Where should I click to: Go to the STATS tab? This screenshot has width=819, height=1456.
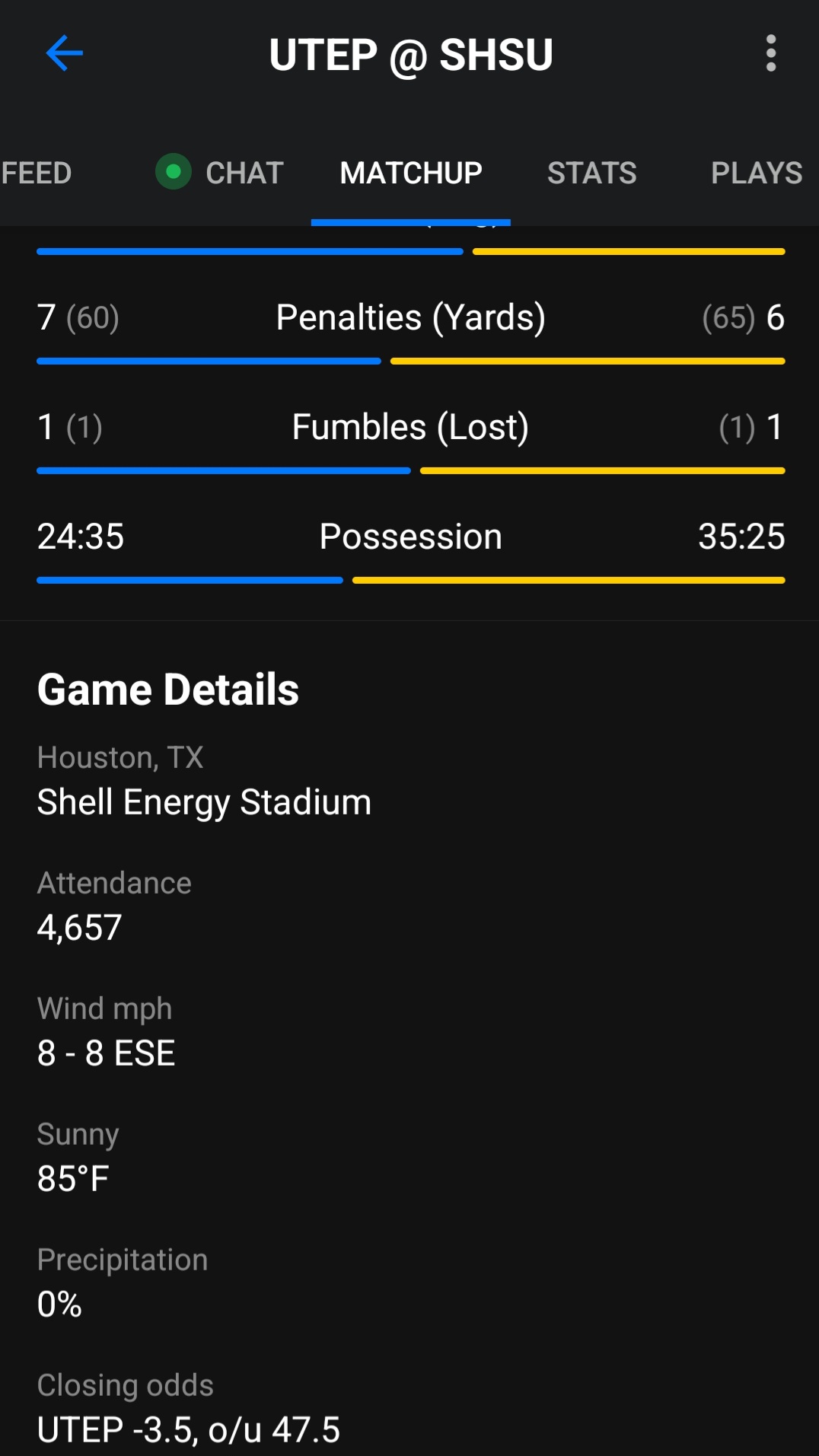pyautogui.click(x=591, y=174)
